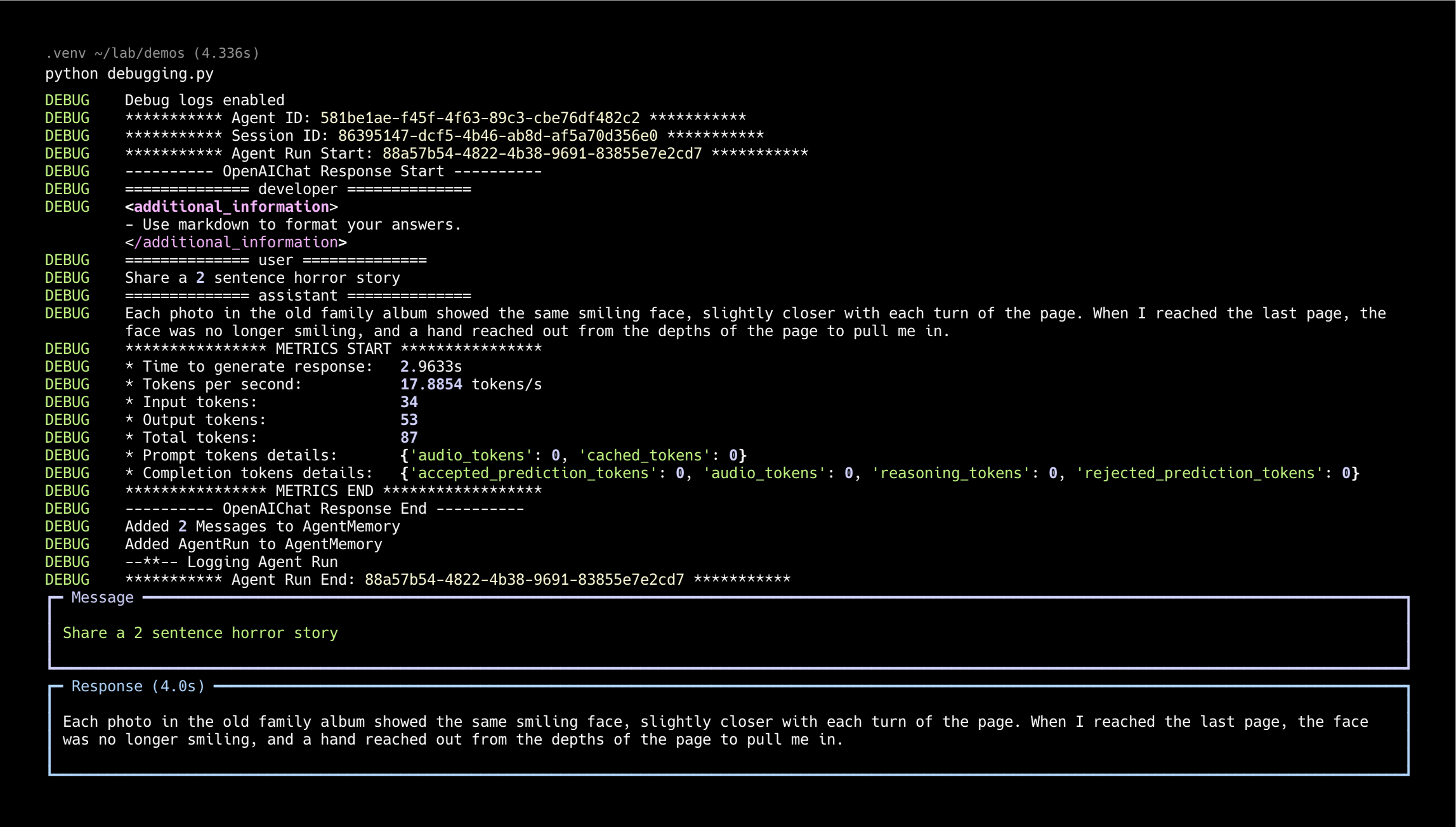Viewport: 1456px width, 827px height.
Task: Click the Agent Run Start UUID
Action: (x=542, y=153)
